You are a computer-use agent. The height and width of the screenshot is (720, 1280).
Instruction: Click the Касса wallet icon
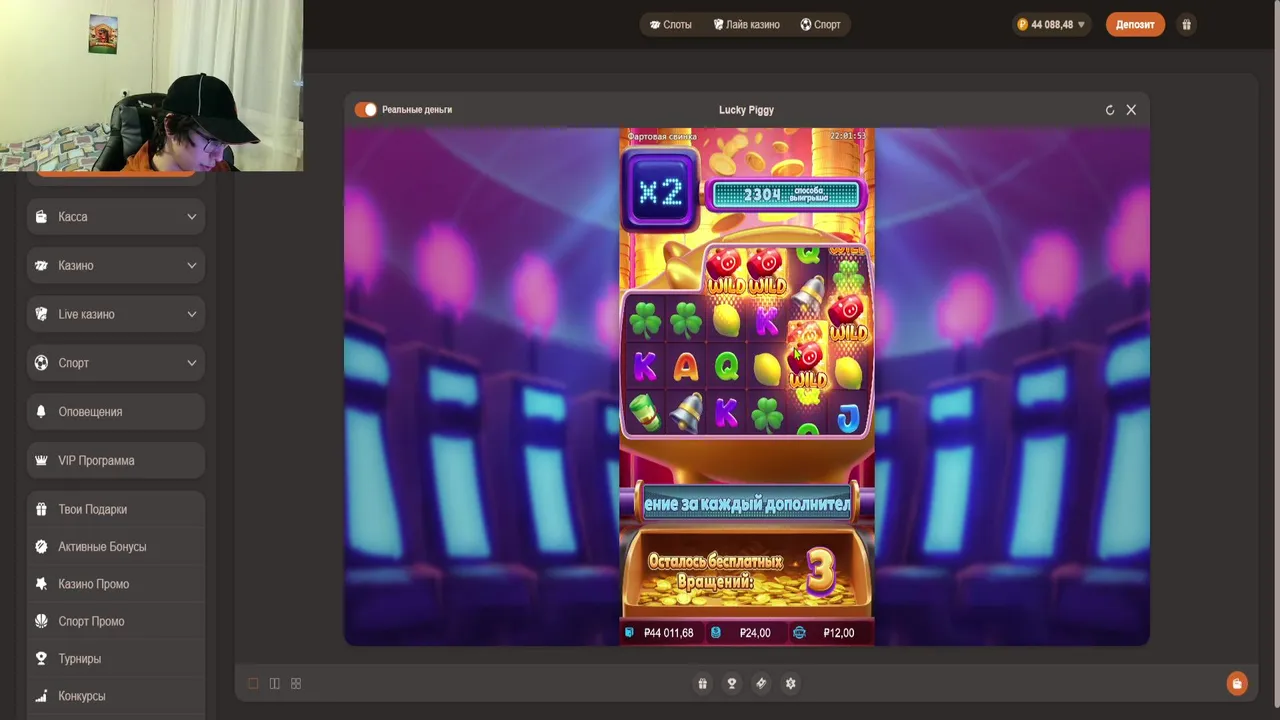pos(41,217)
